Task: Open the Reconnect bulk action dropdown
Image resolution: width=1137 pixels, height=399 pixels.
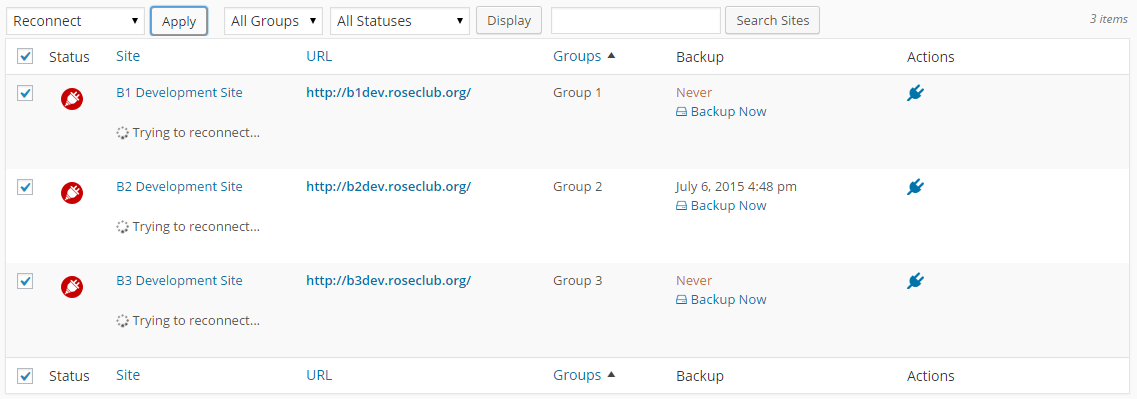Action: click(x=76, y=21)
